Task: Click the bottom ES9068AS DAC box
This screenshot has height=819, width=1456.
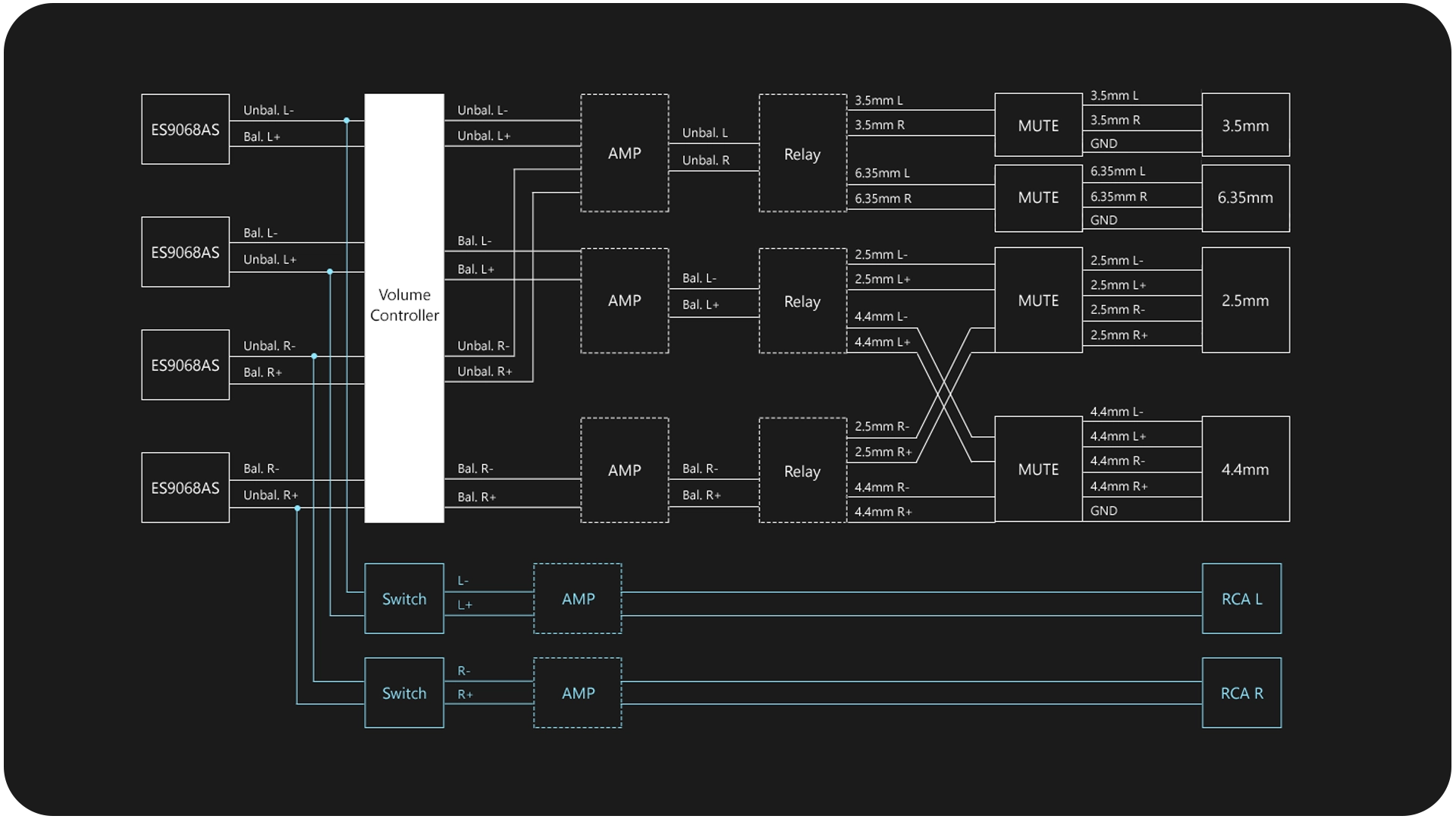Action: pyautogui.click(x=185, y=488)
